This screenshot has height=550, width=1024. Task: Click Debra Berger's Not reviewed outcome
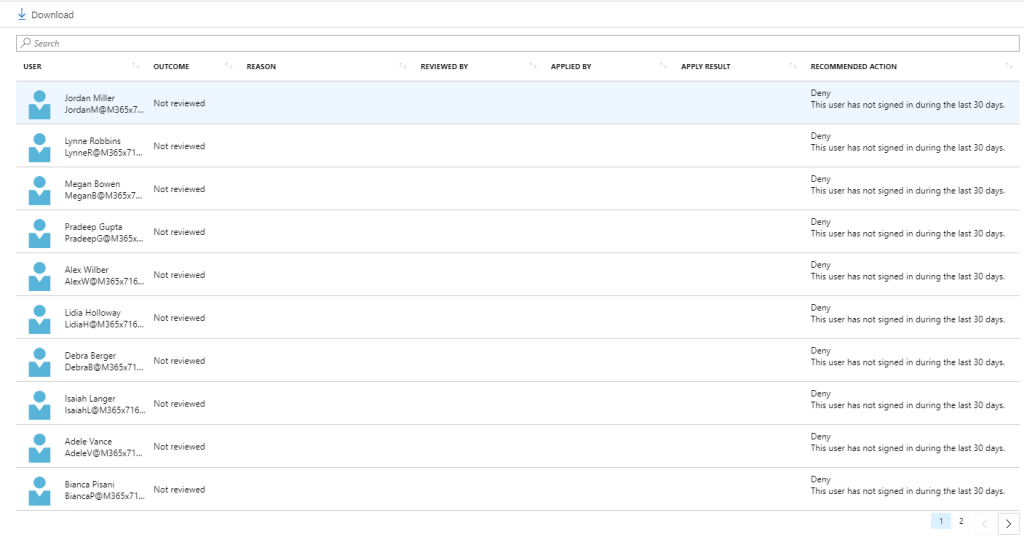(x=179, y=361)
